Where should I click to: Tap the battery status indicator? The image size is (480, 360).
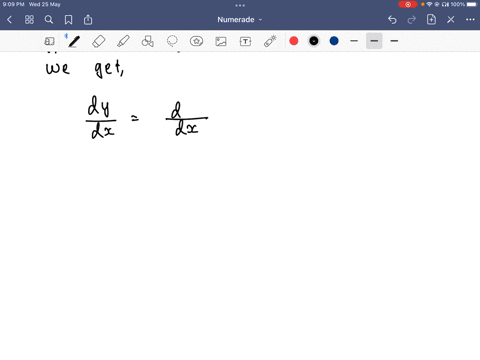(x=472, y=4)
